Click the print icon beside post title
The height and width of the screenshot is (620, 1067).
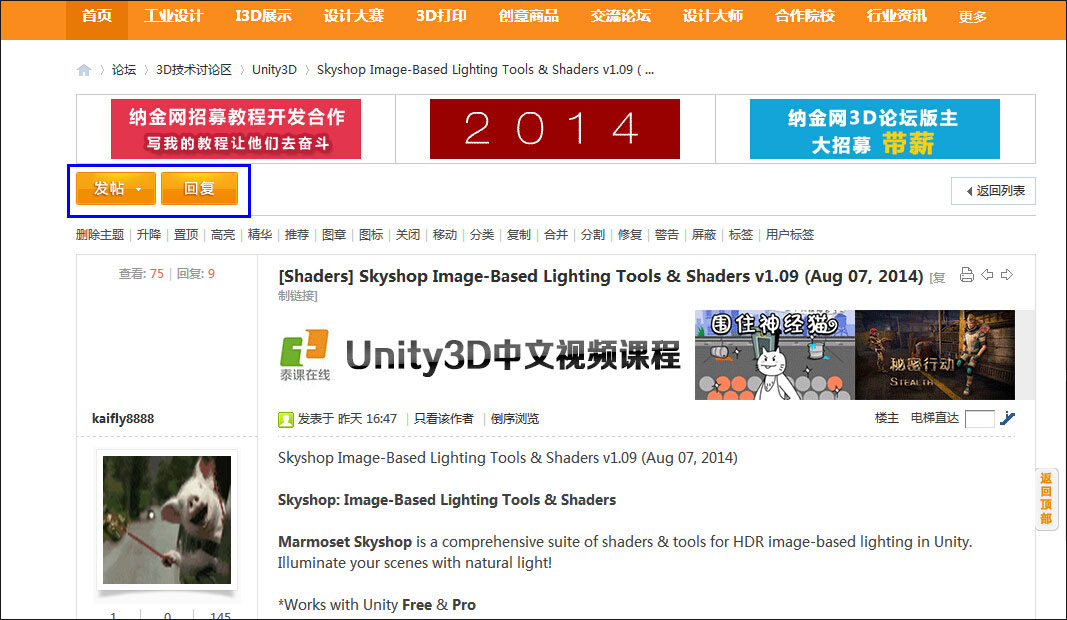point(966,275)
